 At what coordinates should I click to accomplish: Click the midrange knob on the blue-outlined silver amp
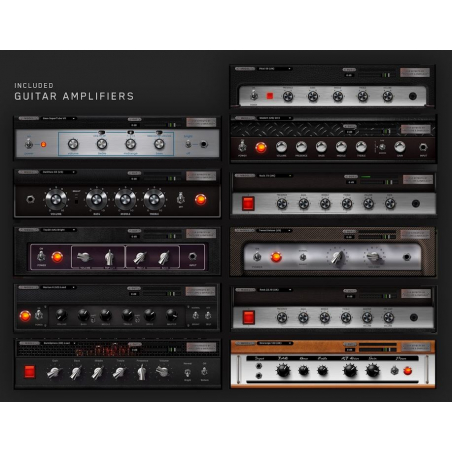130,144
